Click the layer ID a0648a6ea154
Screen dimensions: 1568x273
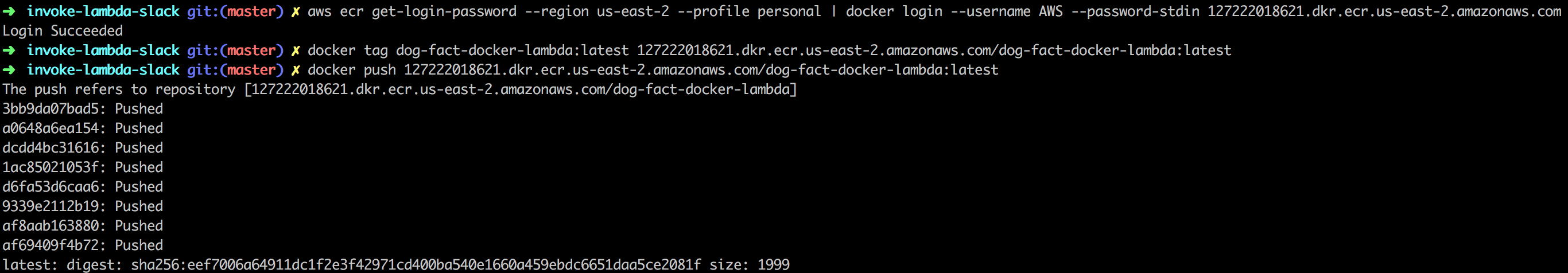(x=50, y=128)
